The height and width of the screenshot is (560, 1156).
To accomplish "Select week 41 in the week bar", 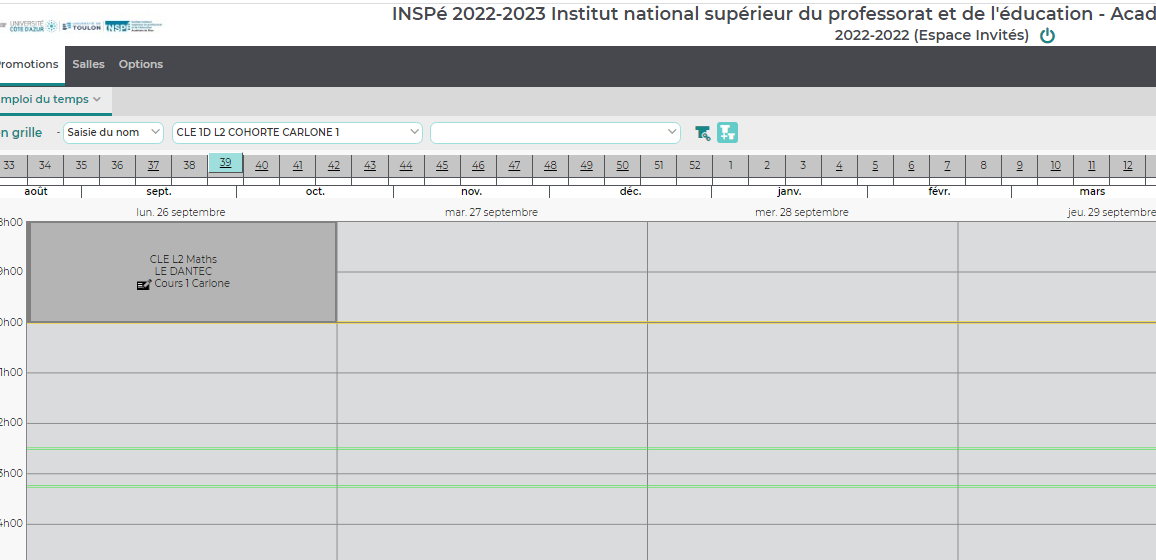I will pos(298,165).
